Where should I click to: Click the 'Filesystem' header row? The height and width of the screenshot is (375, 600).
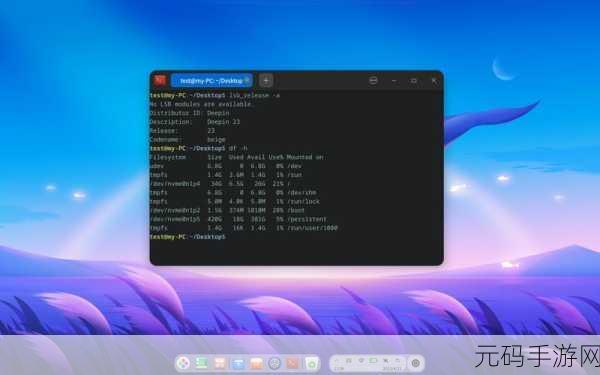point(236,157)
